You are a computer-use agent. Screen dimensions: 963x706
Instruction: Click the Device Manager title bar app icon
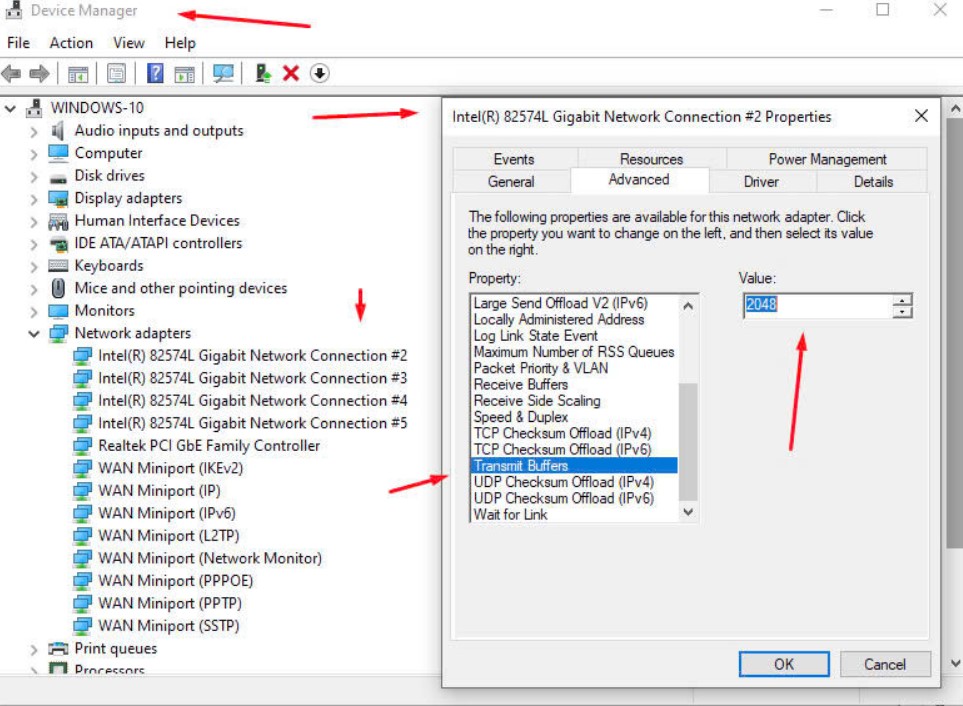[x=14, y=10]
